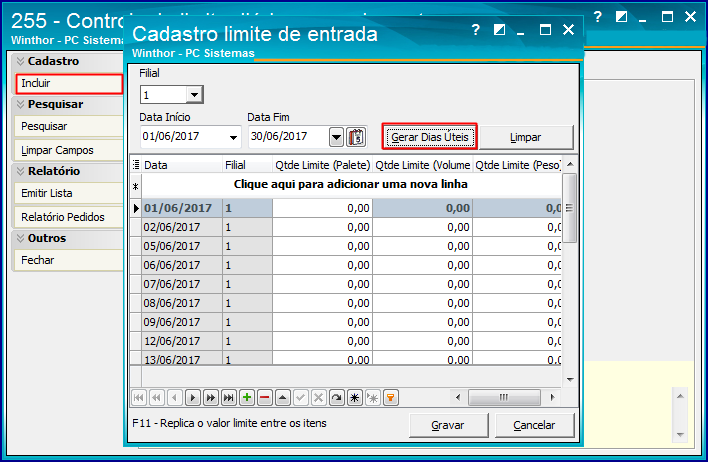708x462 pixels.
Task: Open the Data Início date dropdown
Action: pos(233,137)
